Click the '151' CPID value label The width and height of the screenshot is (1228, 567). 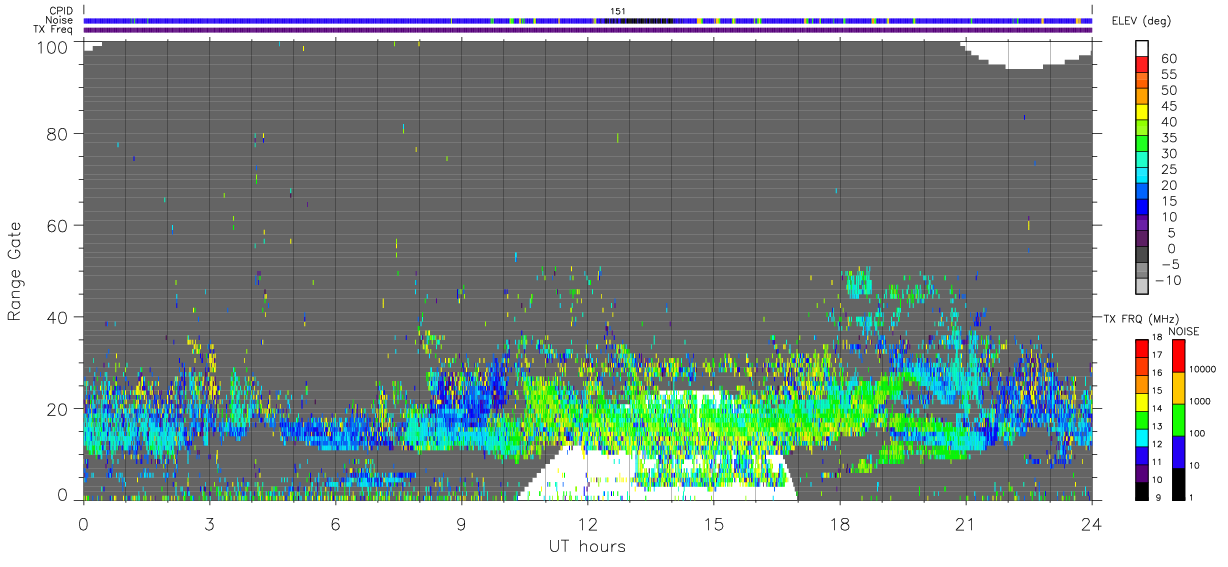tap(618, 11)
